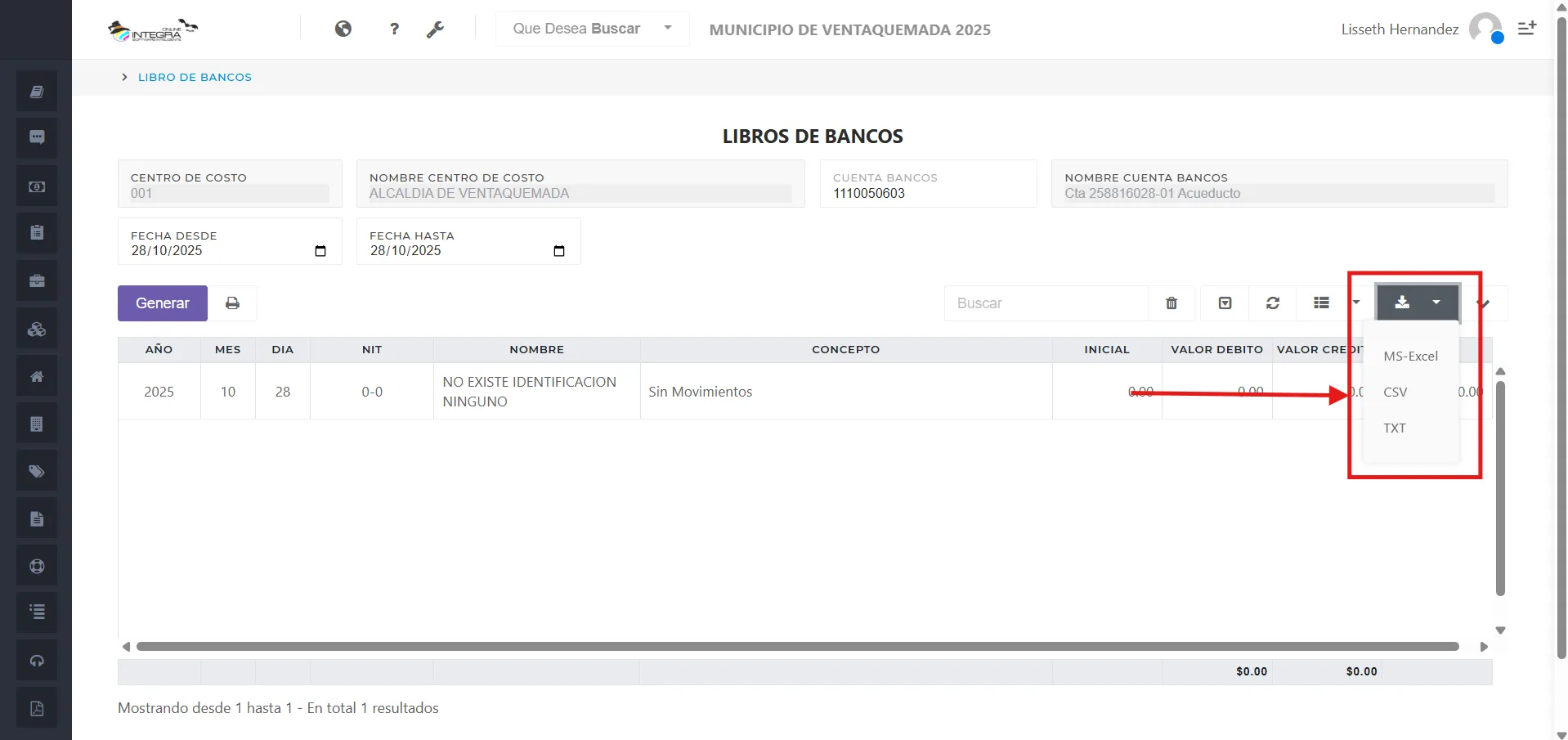Clear the search using the trash icon
The width and height of the screenshot is (1568, 740).
(x=1171, y=303)
